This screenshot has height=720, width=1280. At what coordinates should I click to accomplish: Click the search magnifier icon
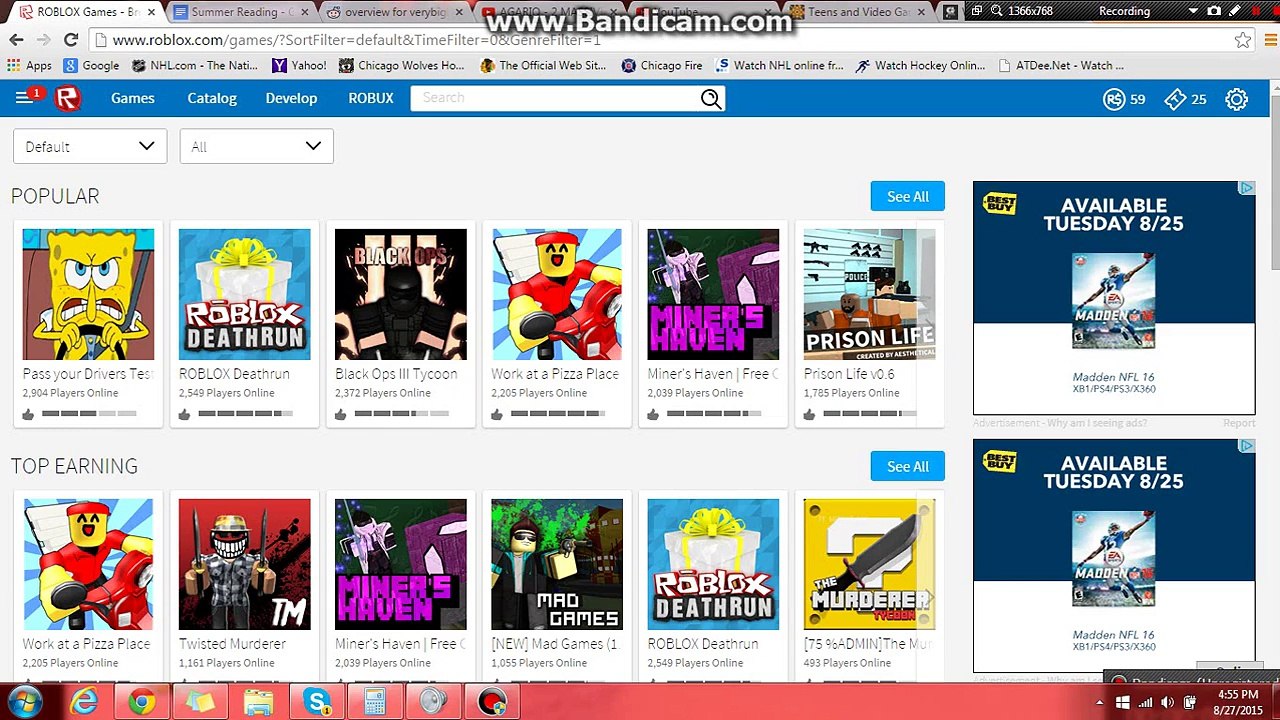click(711, 98)
